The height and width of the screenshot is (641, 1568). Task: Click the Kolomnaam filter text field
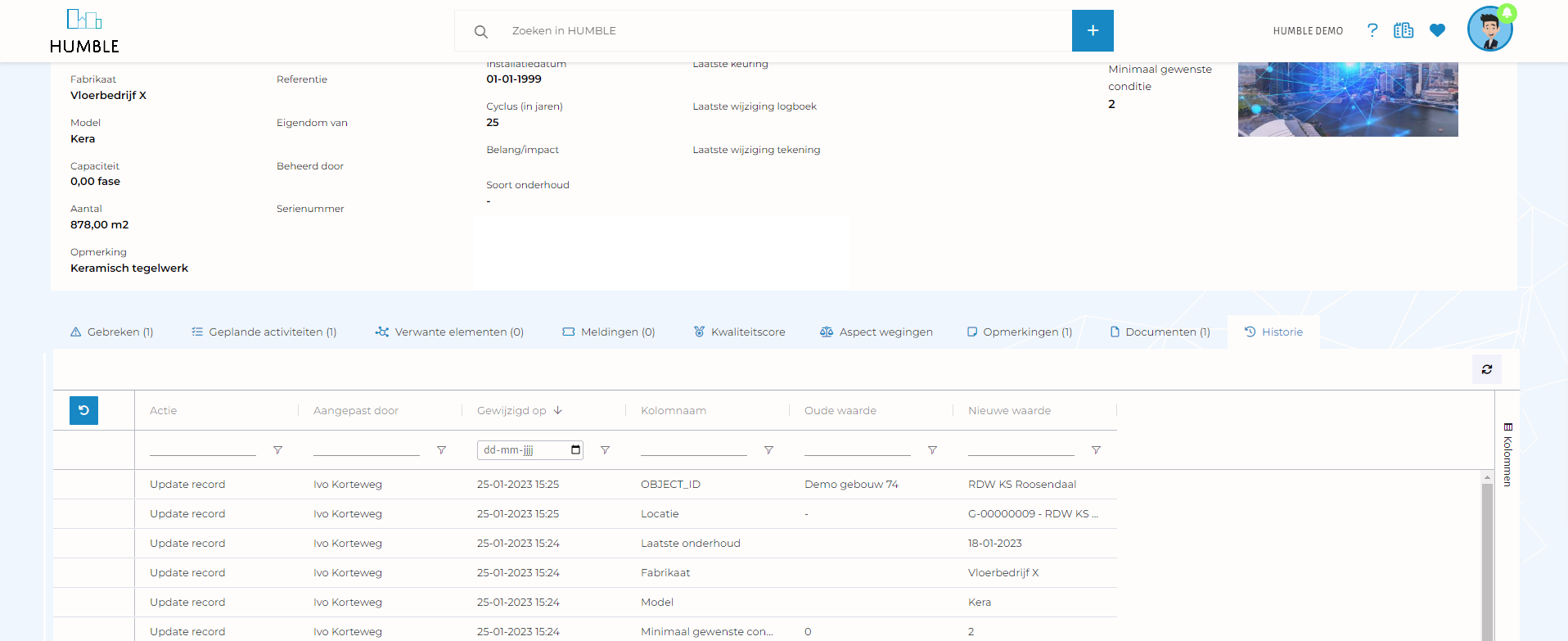[x=694, y=449]
